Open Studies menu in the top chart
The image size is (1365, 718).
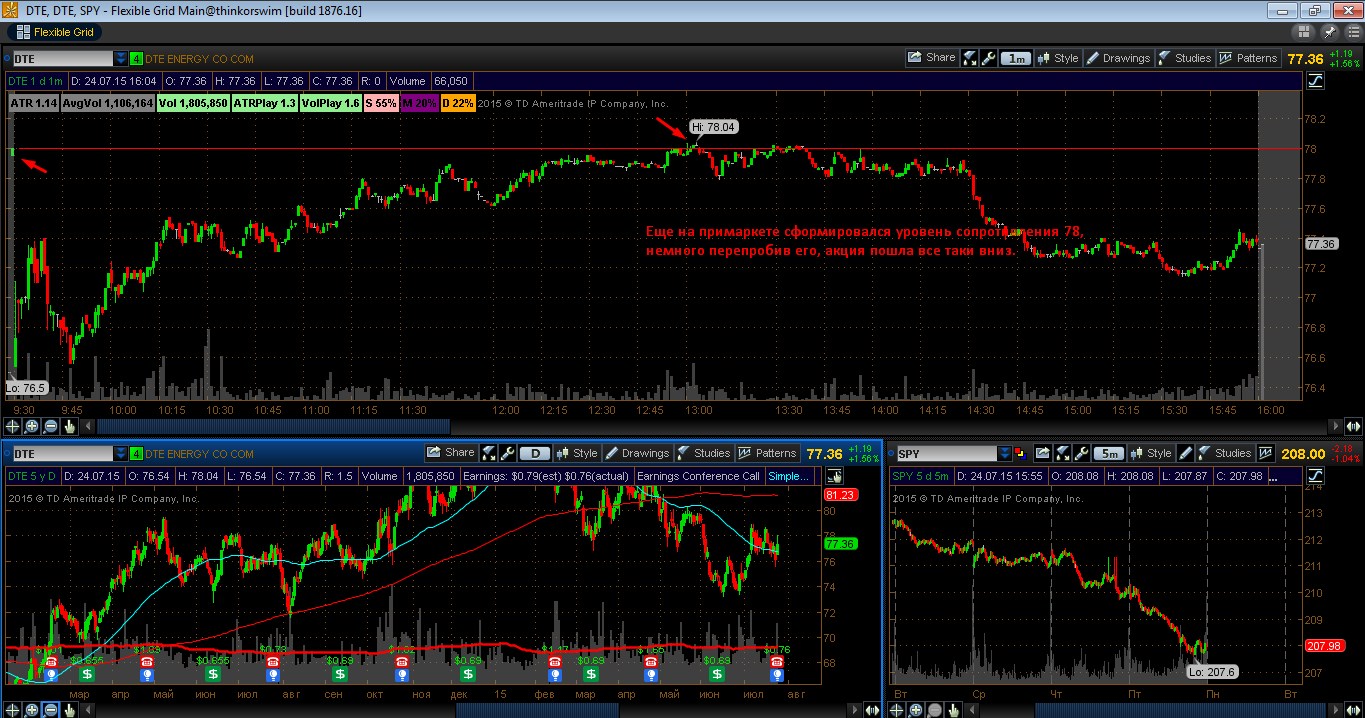[1184, 58]
